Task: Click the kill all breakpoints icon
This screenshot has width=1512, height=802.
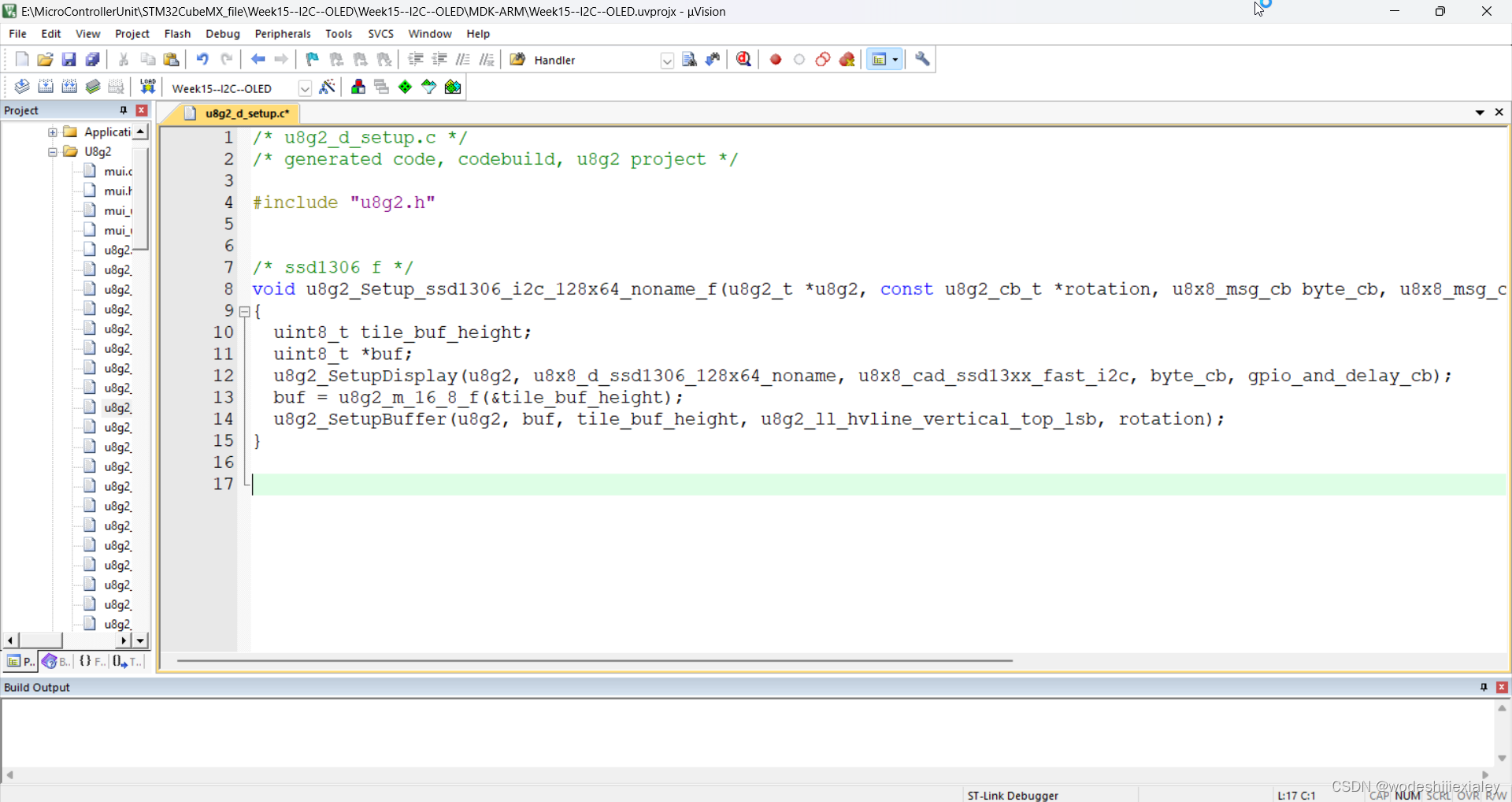Action: 847,60
